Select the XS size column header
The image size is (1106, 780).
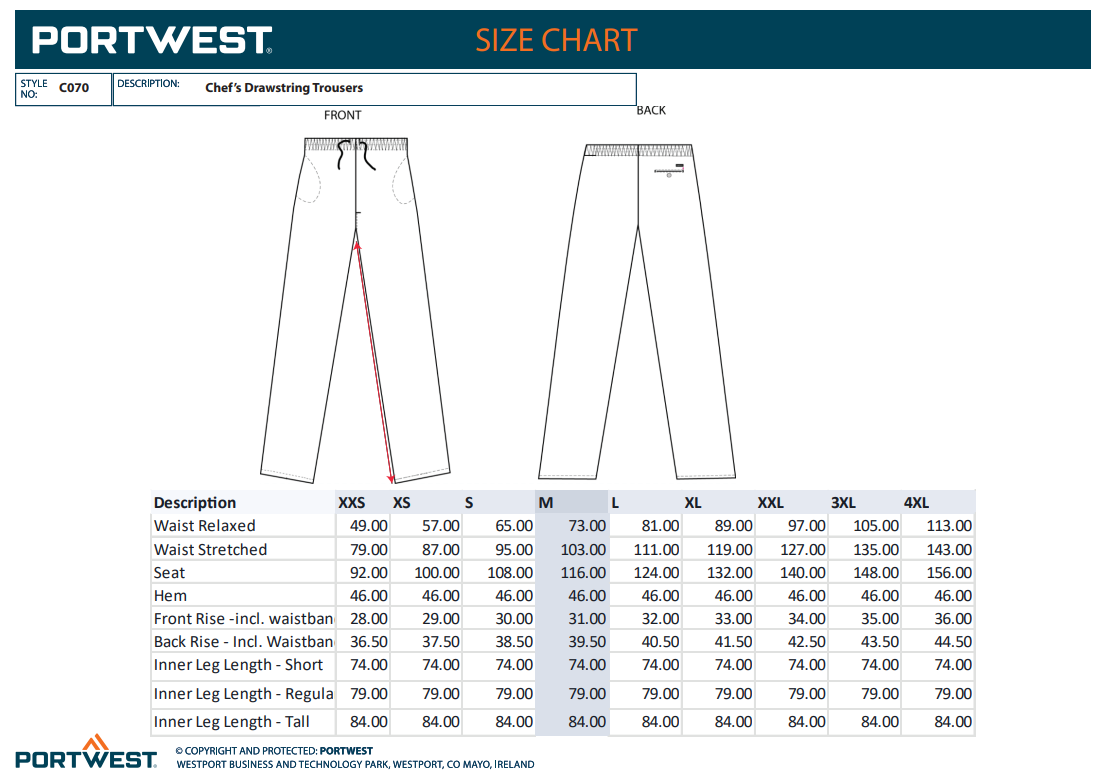tap(401, 503)
